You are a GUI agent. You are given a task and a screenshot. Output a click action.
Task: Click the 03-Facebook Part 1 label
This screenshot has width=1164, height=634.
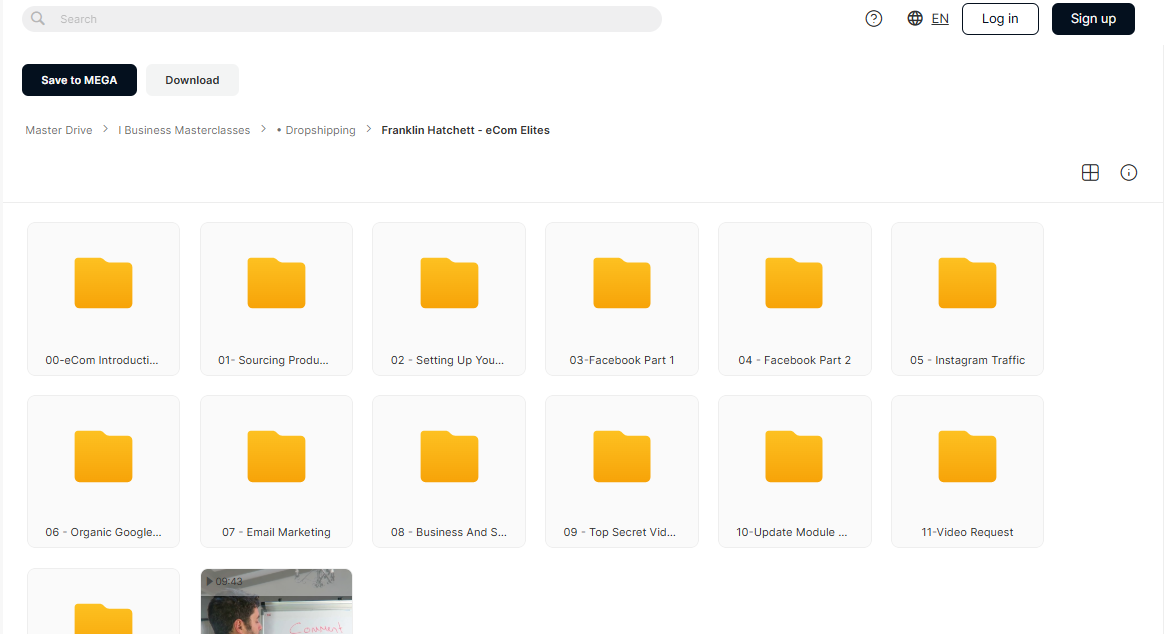(x=622, y=360)
